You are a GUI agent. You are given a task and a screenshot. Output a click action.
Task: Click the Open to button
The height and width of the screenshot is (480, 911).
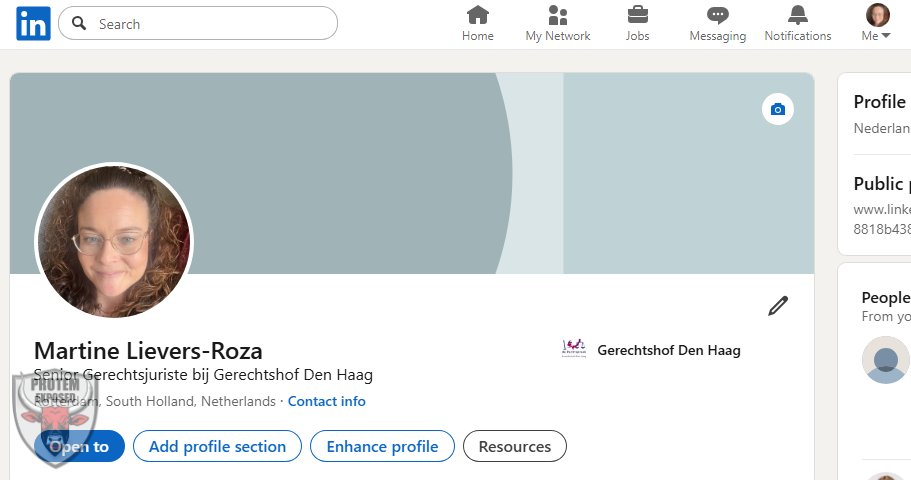[80, 446]
